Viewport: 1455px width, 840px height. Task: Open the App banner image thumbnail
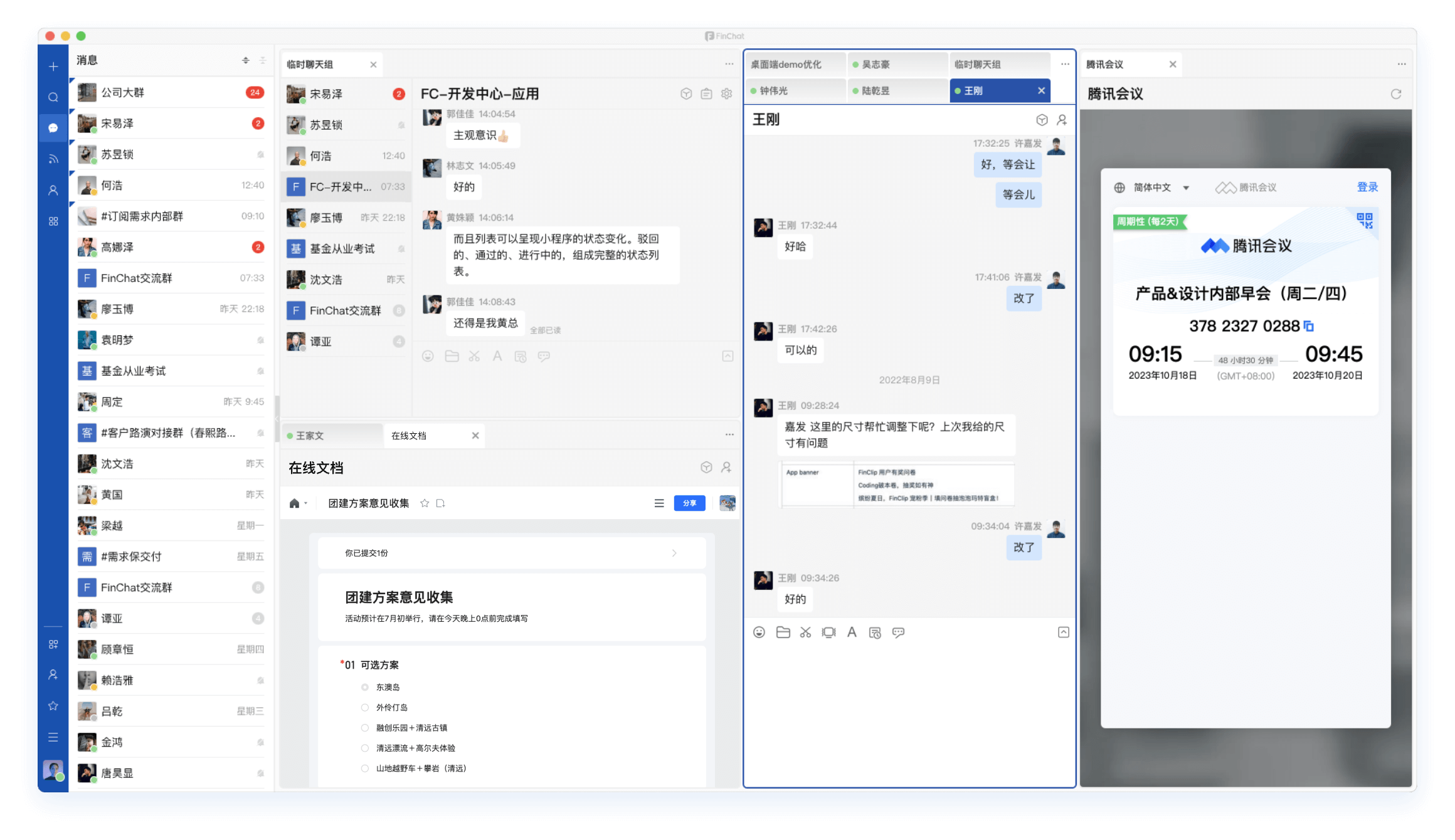pyautogui.click(x=896, y=485)
